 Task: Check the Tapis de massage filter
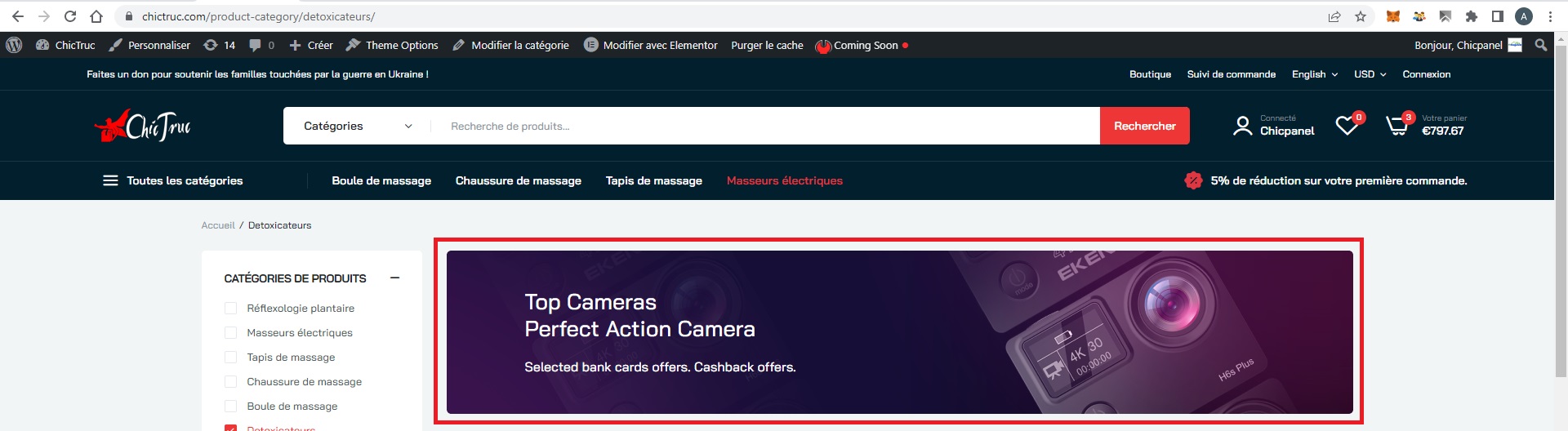click(x=230, y=358)
